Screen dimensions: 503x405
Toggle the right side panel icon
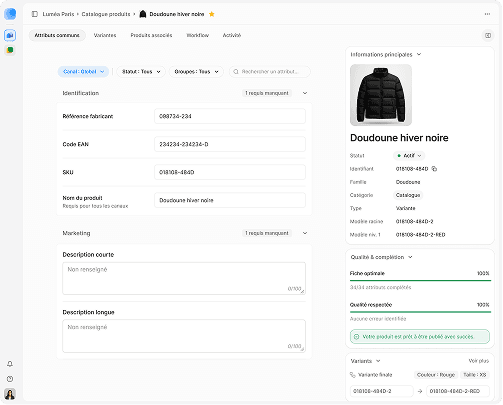pyautogui.click(x=488, y=35)
